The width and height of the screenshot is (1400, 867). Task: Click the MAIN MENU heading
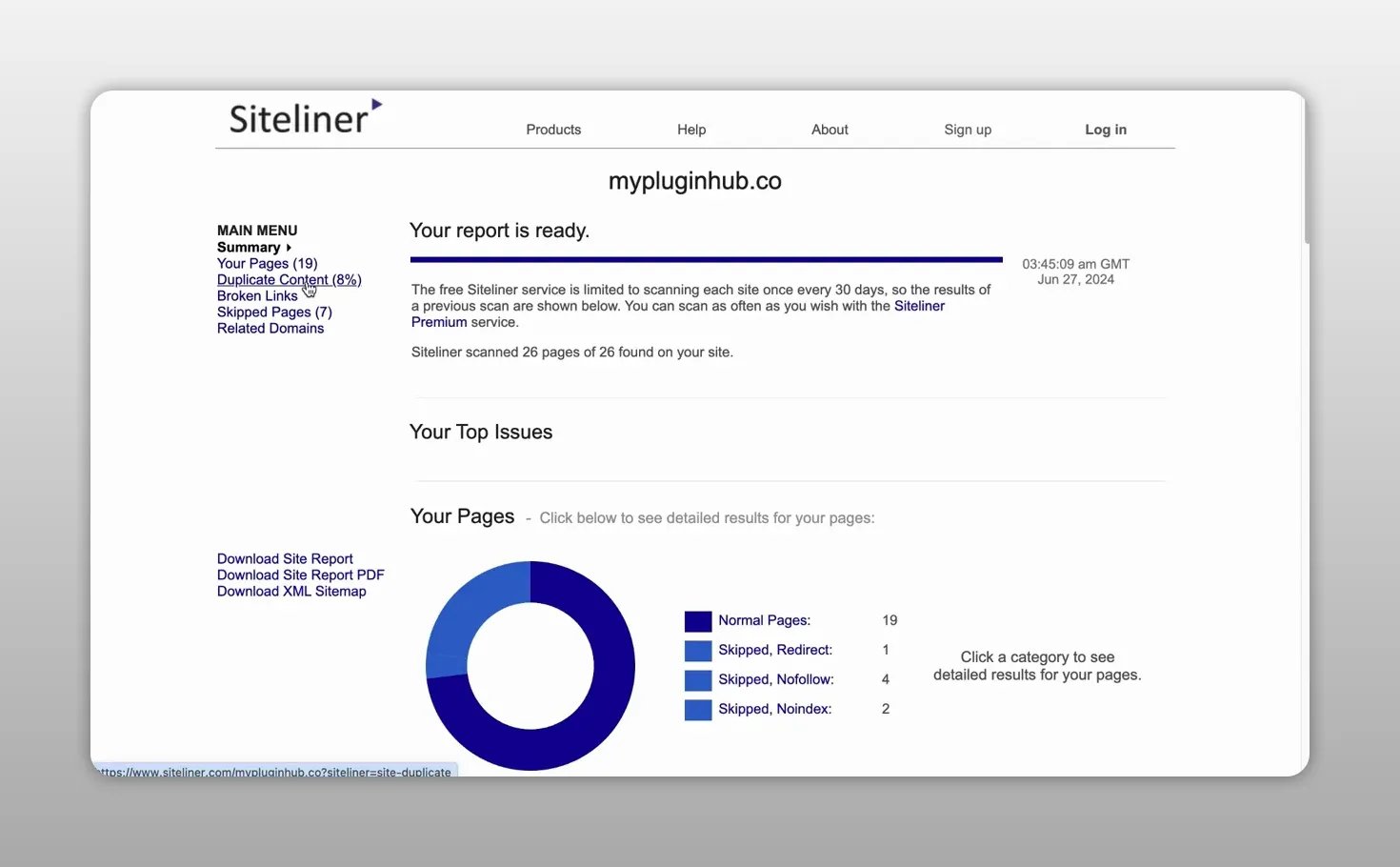click(x=257, y=231)
